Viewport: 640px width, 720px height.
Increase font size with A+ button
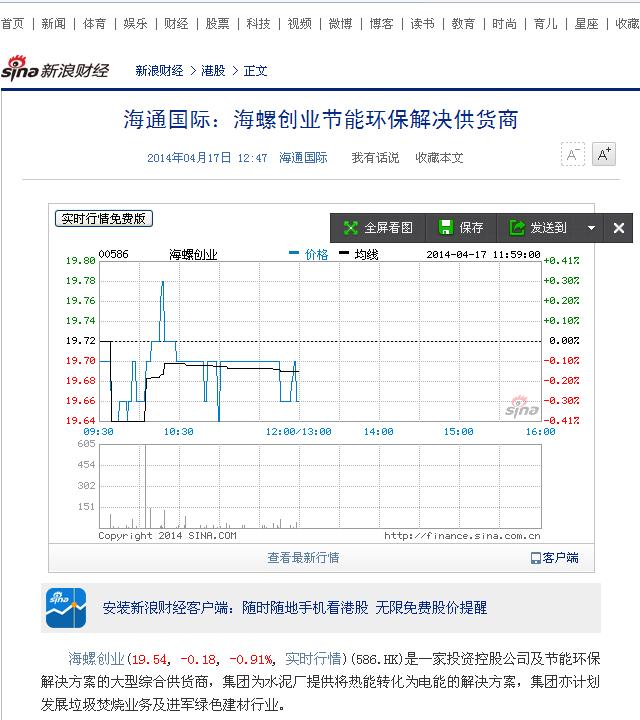(x=604, y=154)
